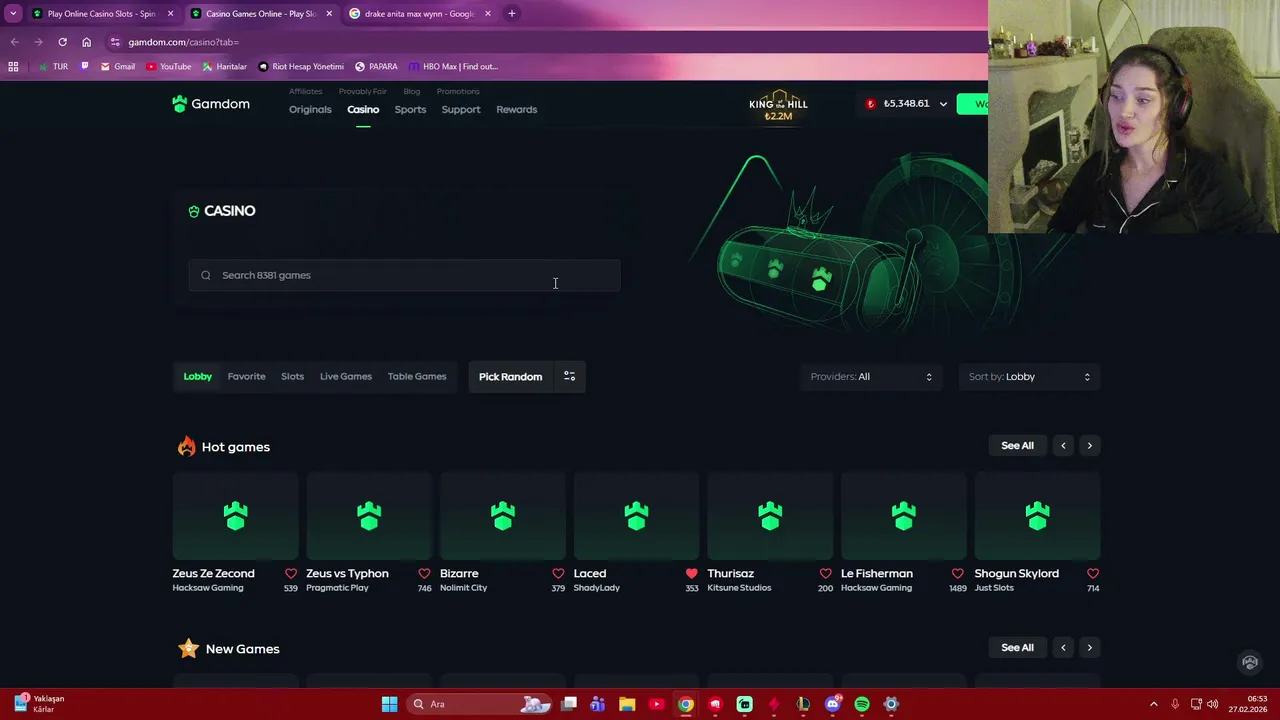1280x720 pixels.
Task: Show previous Hot games with left arrow
Action: (1063, 446)
